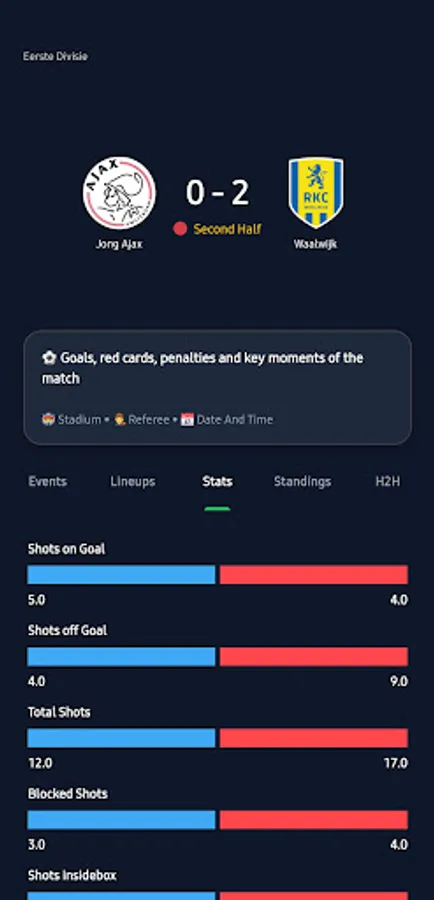Switch to the Lineups tab
The width and height of the screenshot is (434, 900).
coord(133,482)
